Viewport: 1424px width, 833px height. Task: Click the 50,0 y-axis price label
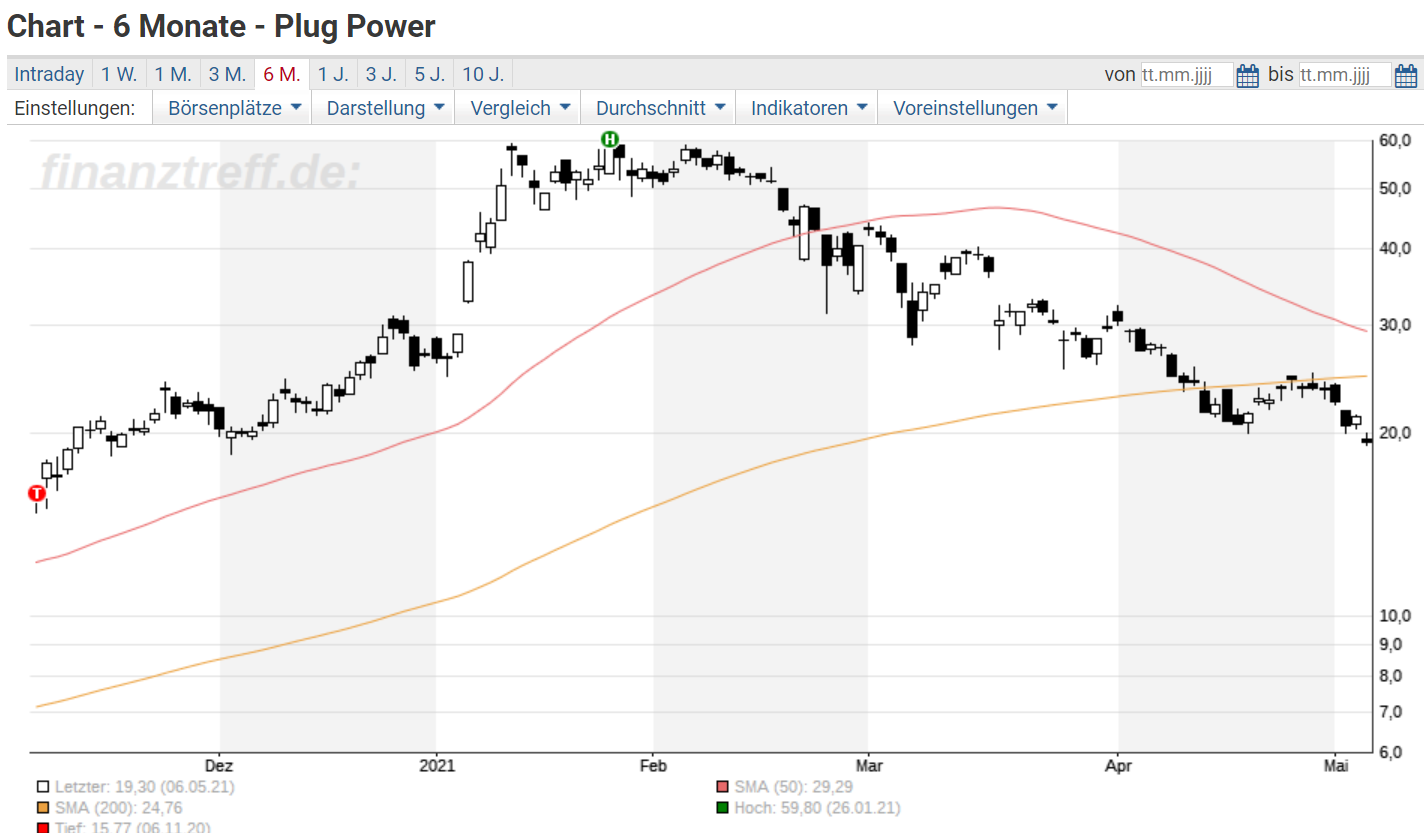coord(1394,188)
